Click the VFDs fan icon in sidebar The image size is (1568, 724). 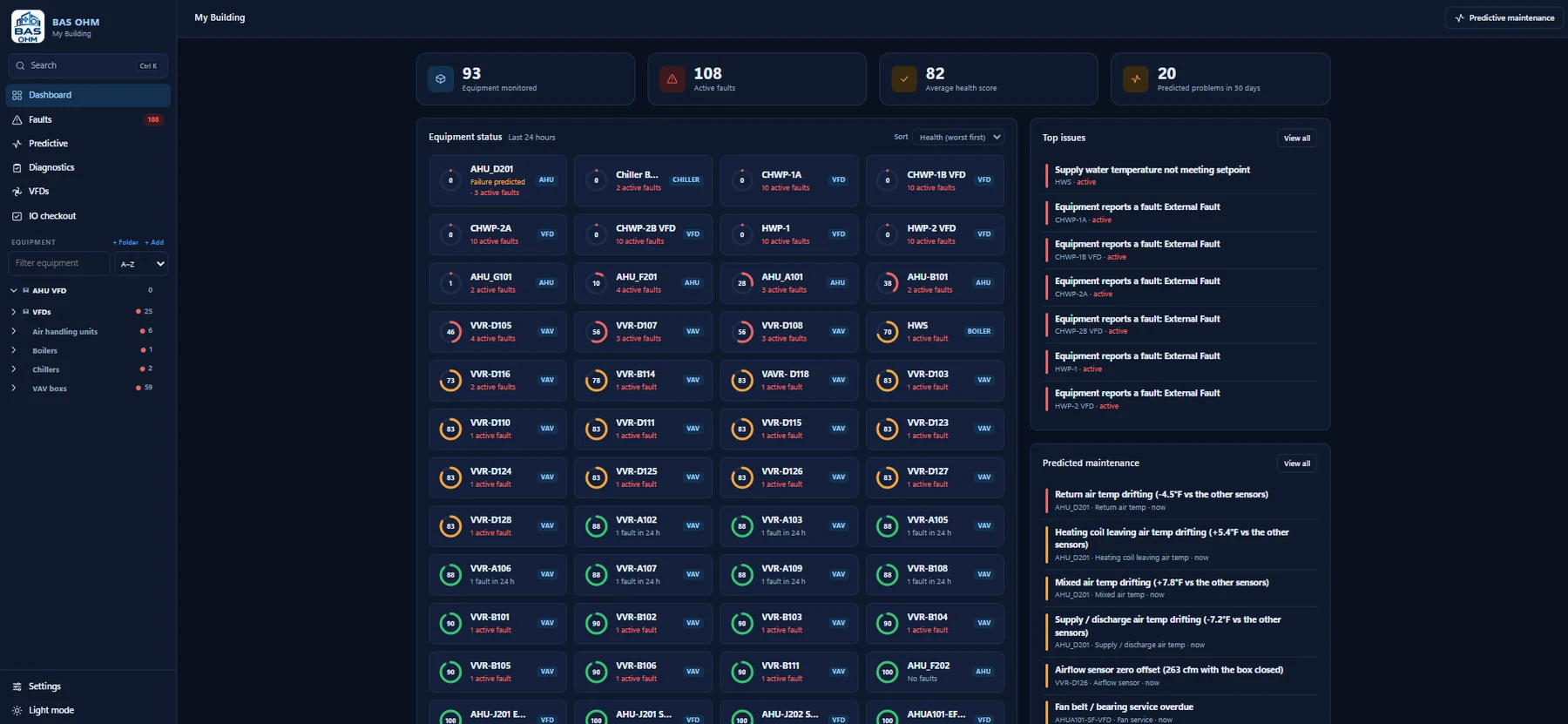17,192
